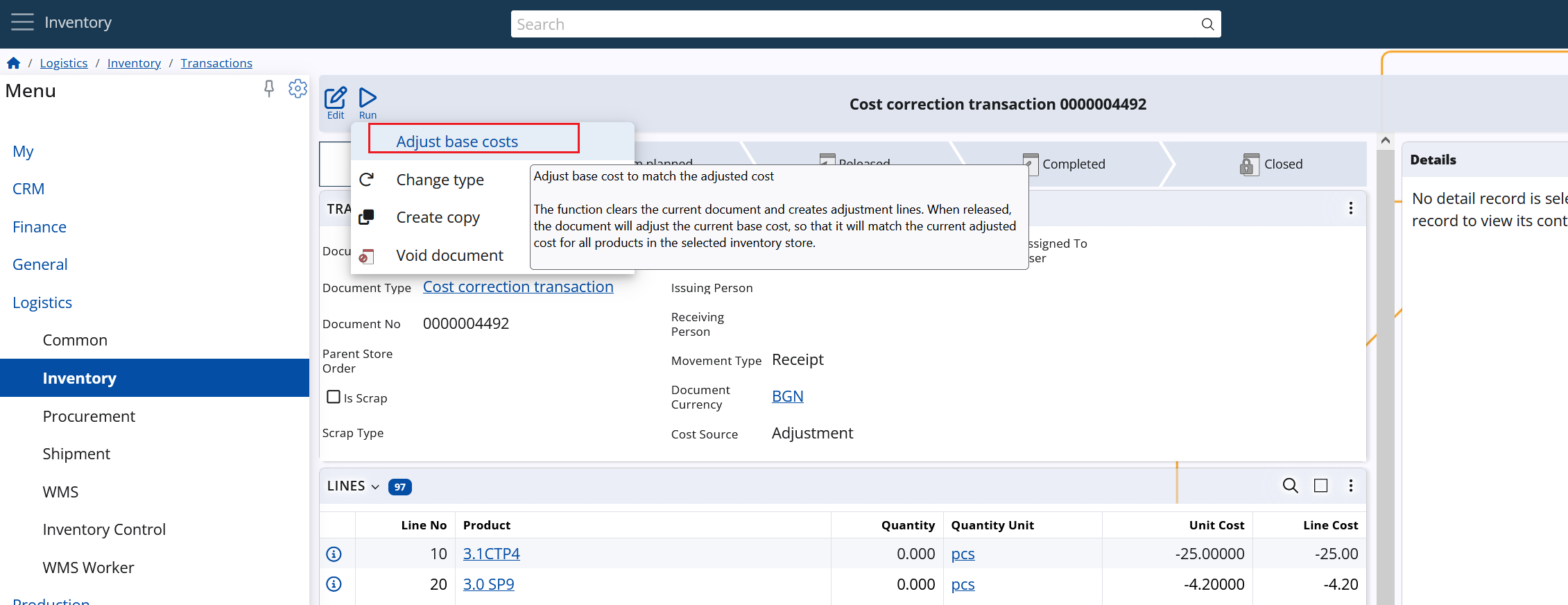Click the 97 lines count badge
The height and width of the screenshot is (605, 1568).
(x=400, y=487)
